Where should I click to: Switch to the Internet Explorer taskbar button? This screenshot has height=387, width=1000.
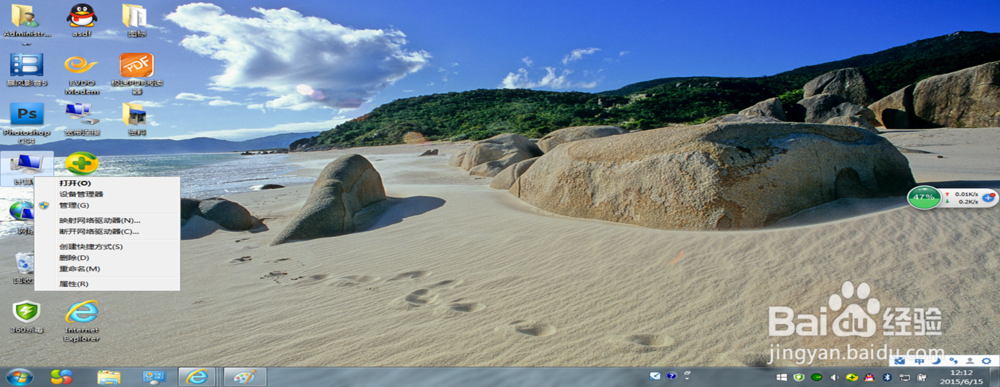(196, 377)
